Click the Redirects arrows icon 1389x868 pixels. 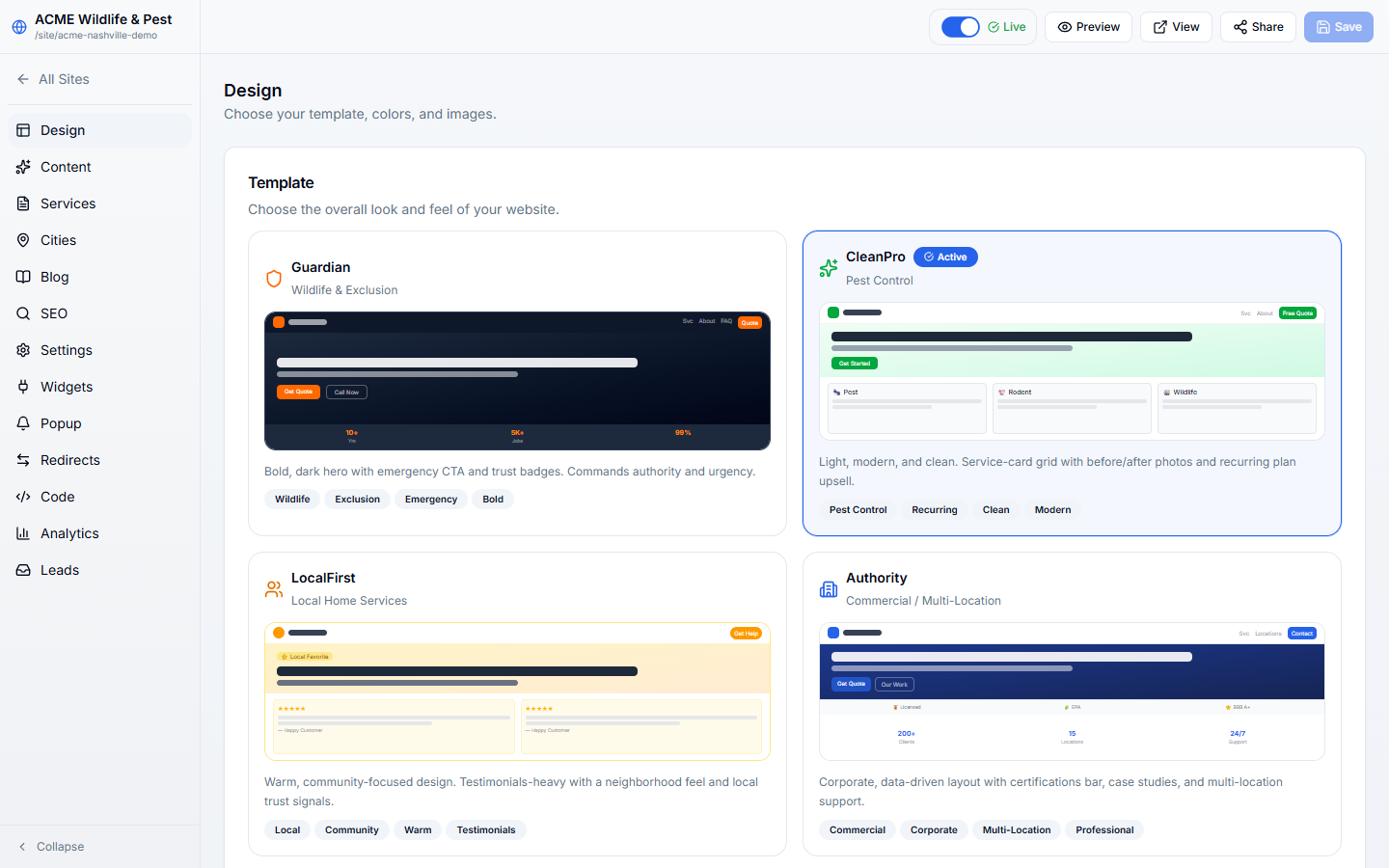[23, 460]
